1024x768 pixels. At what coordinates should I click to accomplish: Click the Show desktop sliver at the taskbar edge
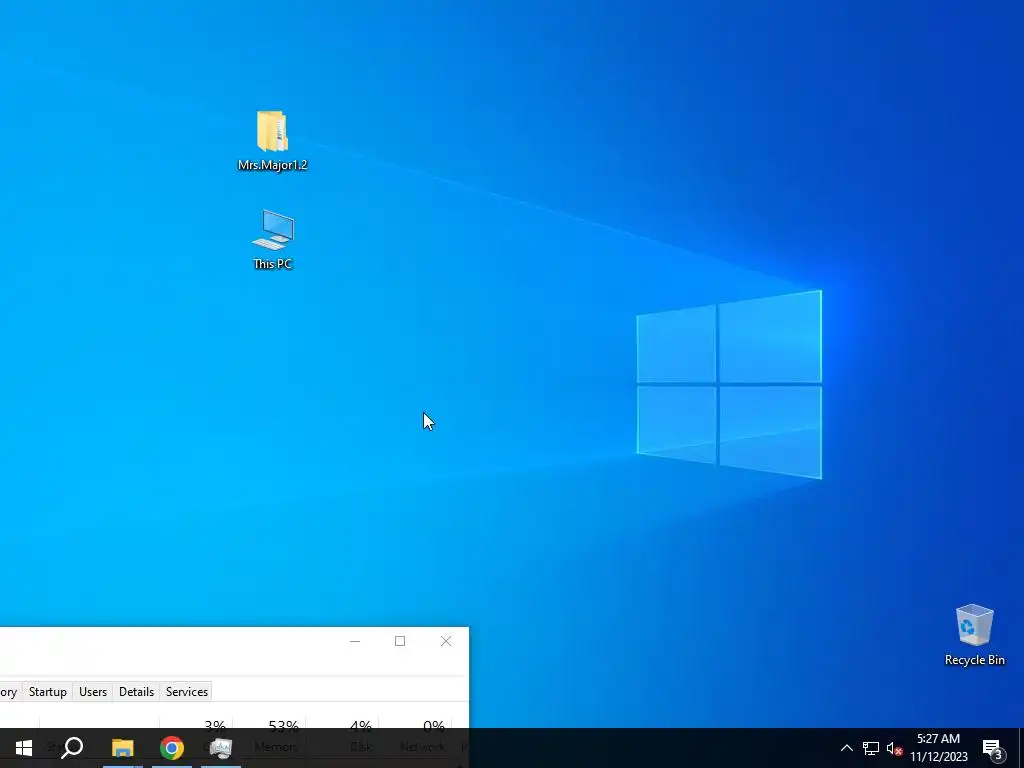(x=1021, y=748)
